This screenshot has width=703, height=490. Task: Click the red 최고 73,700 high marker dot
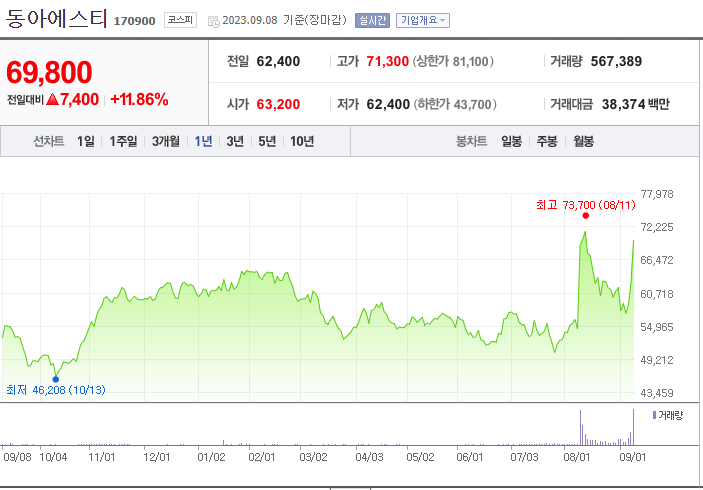coord(586,216)
